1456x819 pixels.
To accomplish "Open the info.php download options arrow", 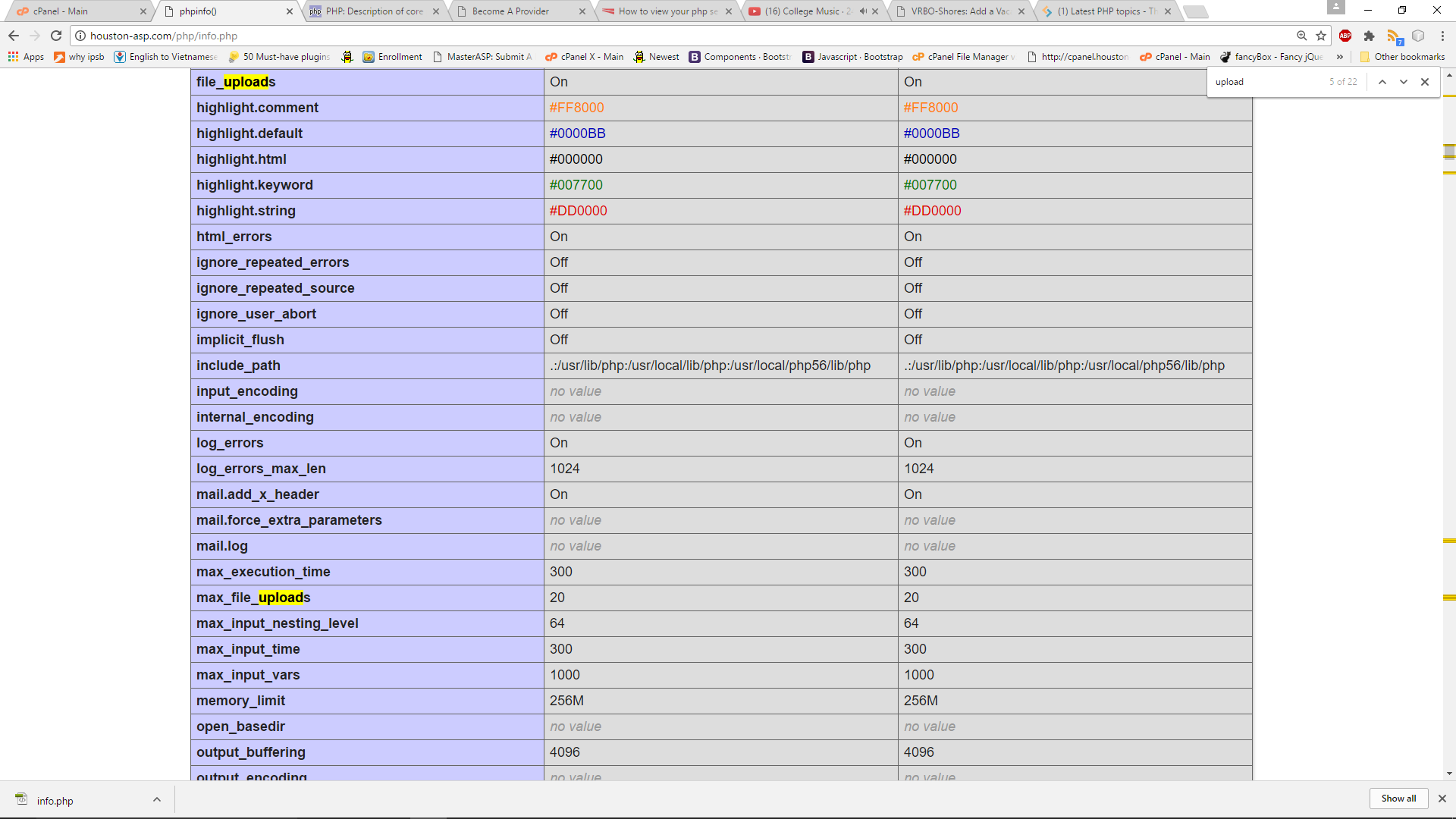I will pos(157,799).
